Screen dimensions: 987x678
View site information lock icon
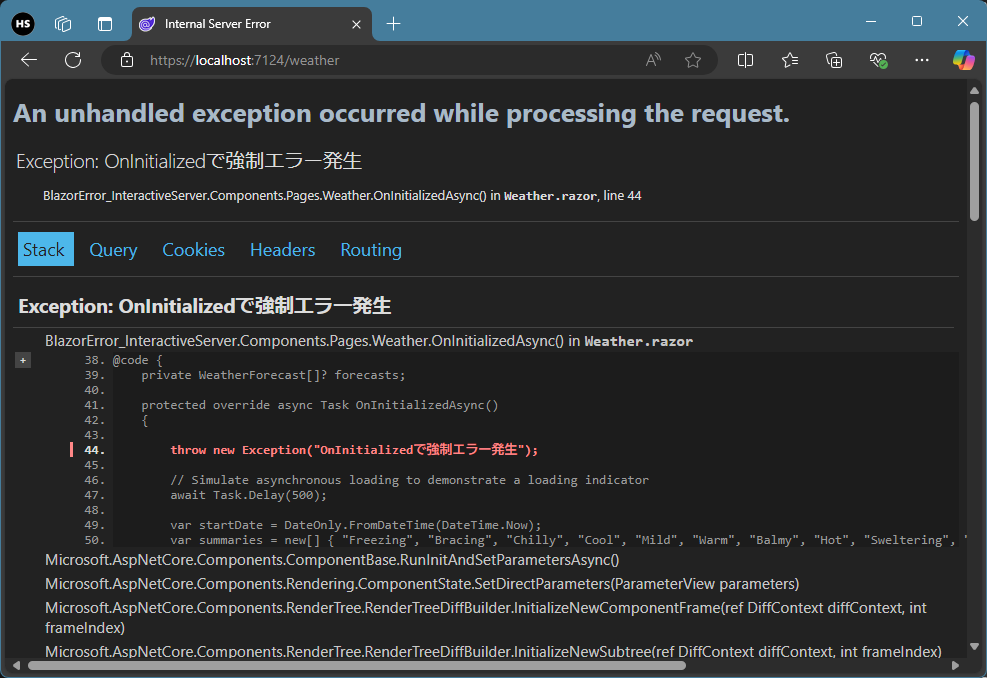tap(127, 60)
